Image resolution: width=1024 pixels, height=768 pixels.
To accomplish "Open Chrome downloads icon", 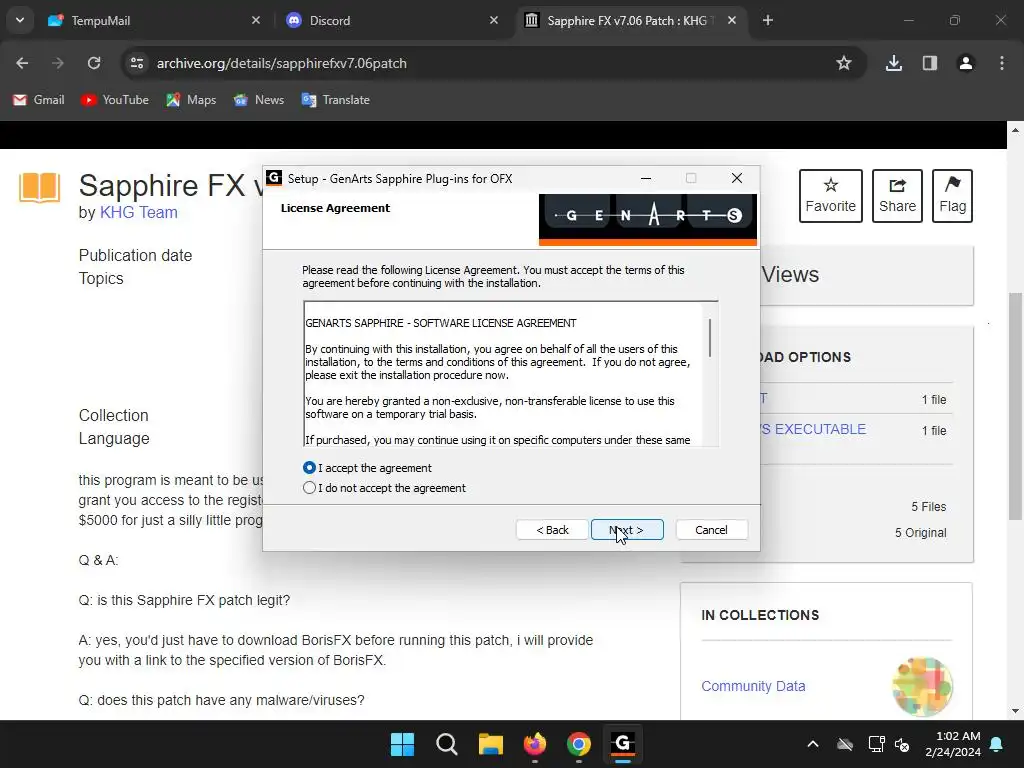I will tap(894, 63).
